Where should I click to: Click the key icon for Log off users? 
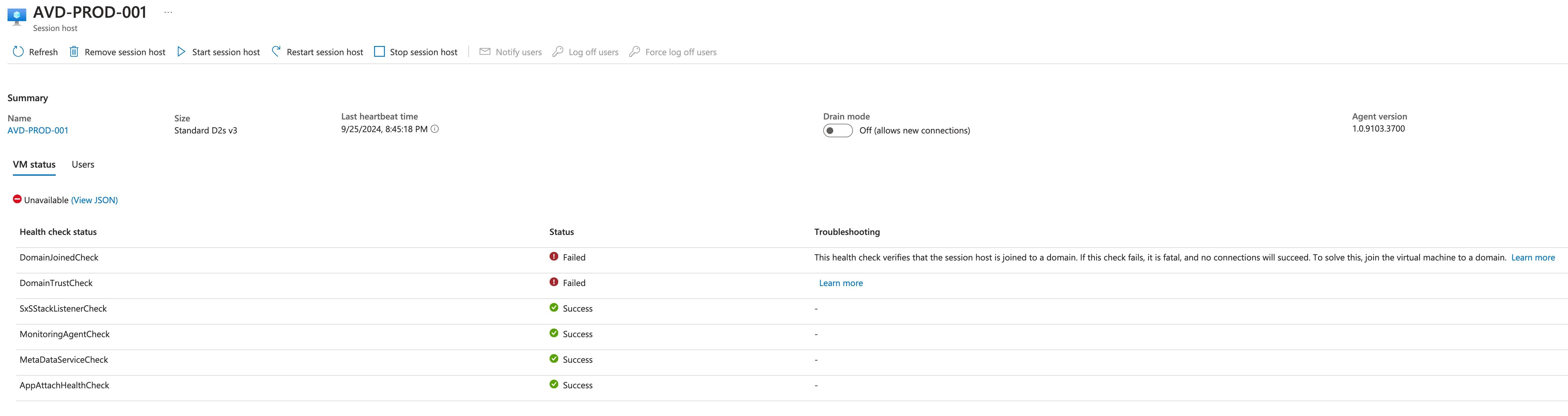[558, 52]
